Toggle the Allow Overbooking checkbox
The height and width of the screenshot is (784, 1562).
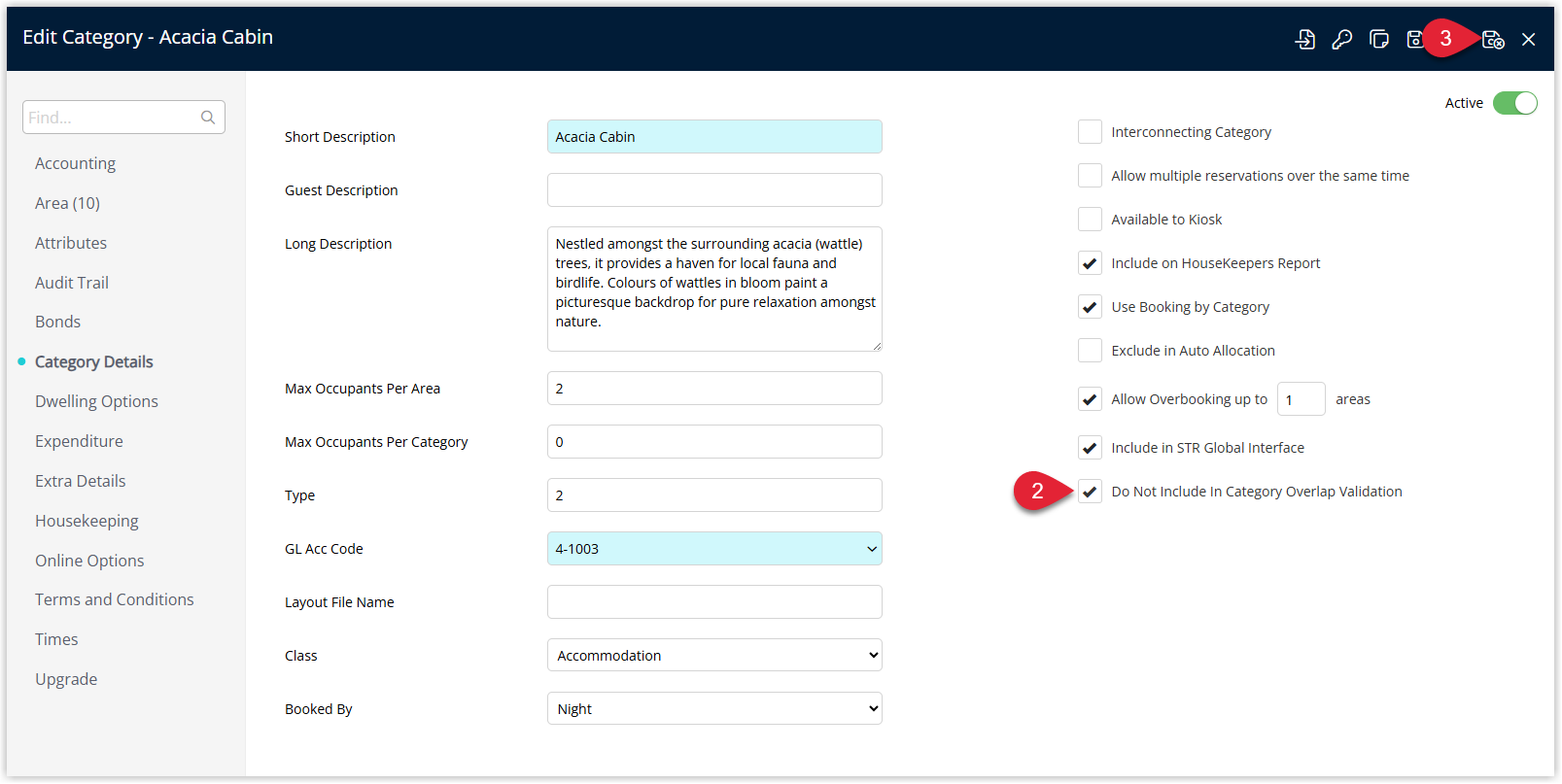[1090, 399]
